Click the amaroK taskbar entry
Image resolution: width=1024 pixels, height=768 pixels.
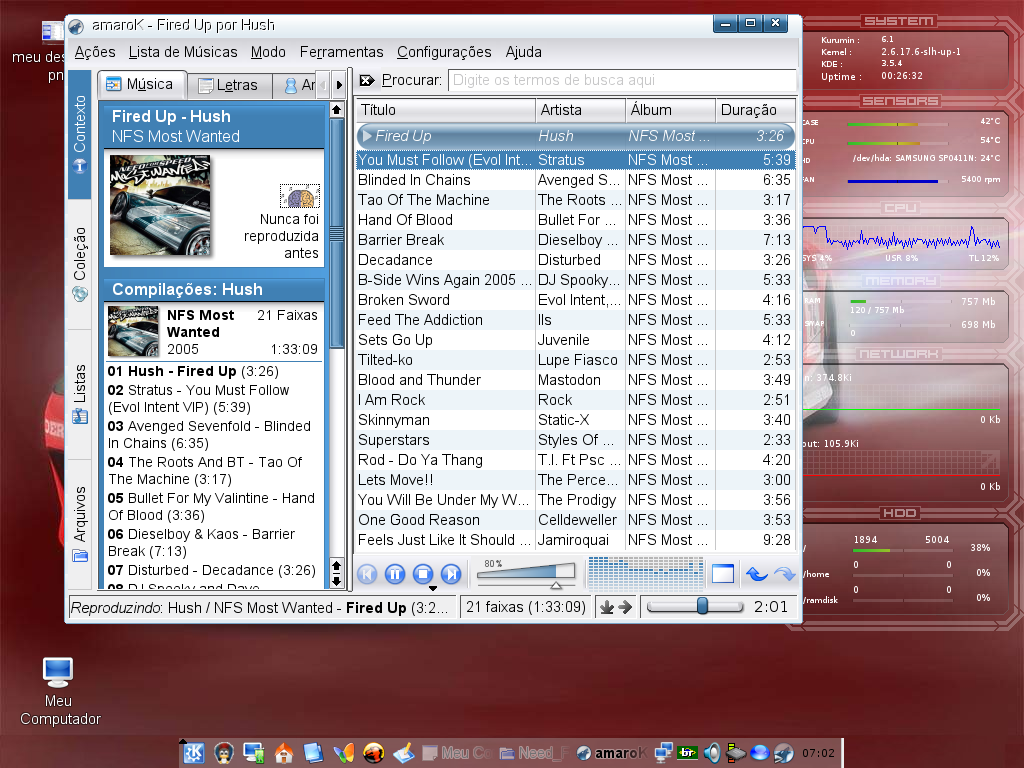click(612, 753)
